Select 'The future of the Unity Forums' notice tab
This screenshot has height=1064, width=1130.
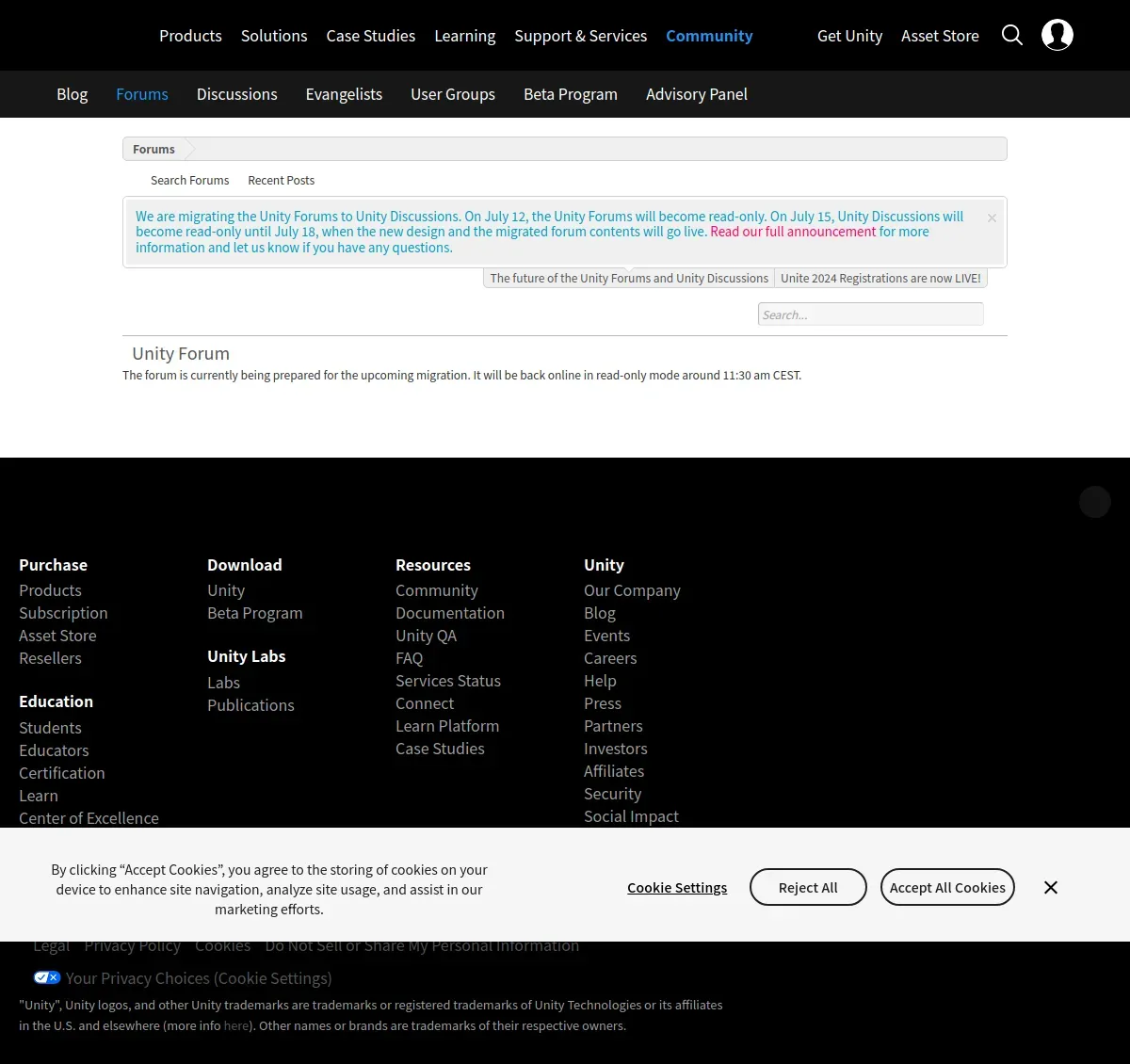pyautogui.click(x=629, y=278)
